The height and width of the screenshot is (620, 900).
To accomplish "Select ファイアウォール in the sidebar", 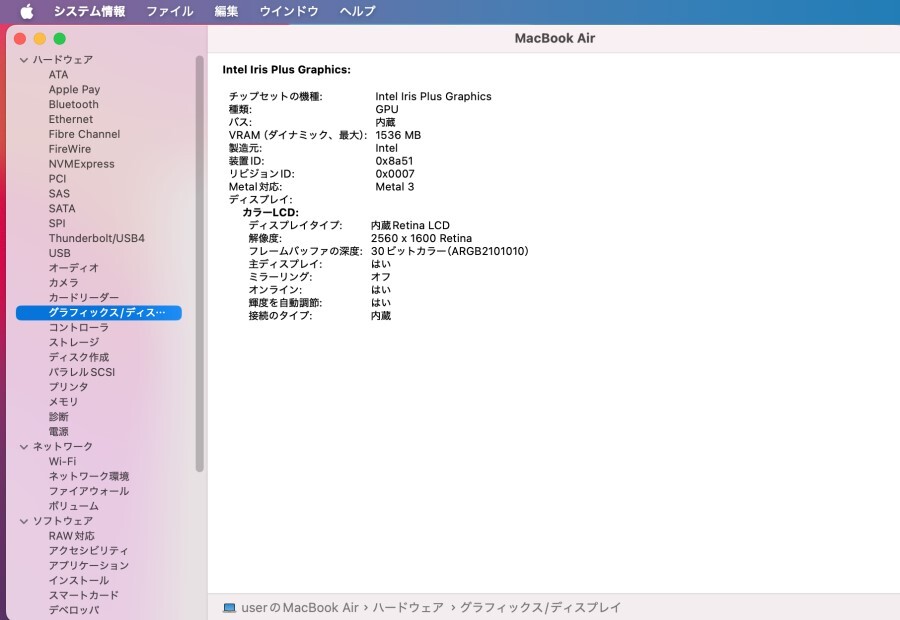I will (88, 491).
